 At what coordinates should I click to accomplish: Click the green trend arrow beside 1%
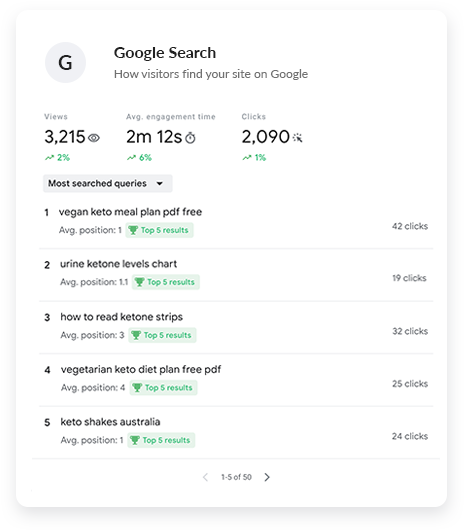tap(247, 158)
